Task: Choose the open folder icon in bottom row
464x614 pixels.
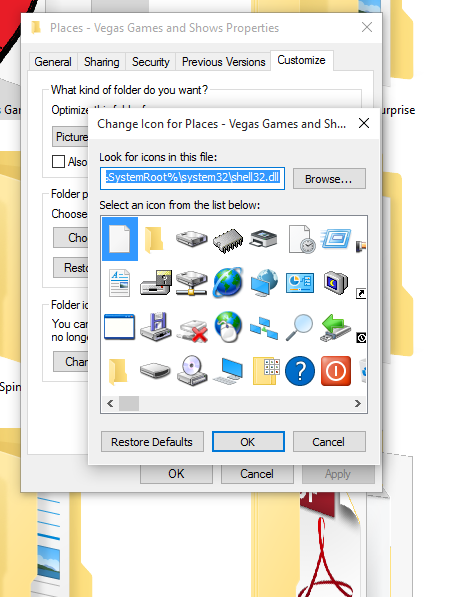Action: [118, 371]
